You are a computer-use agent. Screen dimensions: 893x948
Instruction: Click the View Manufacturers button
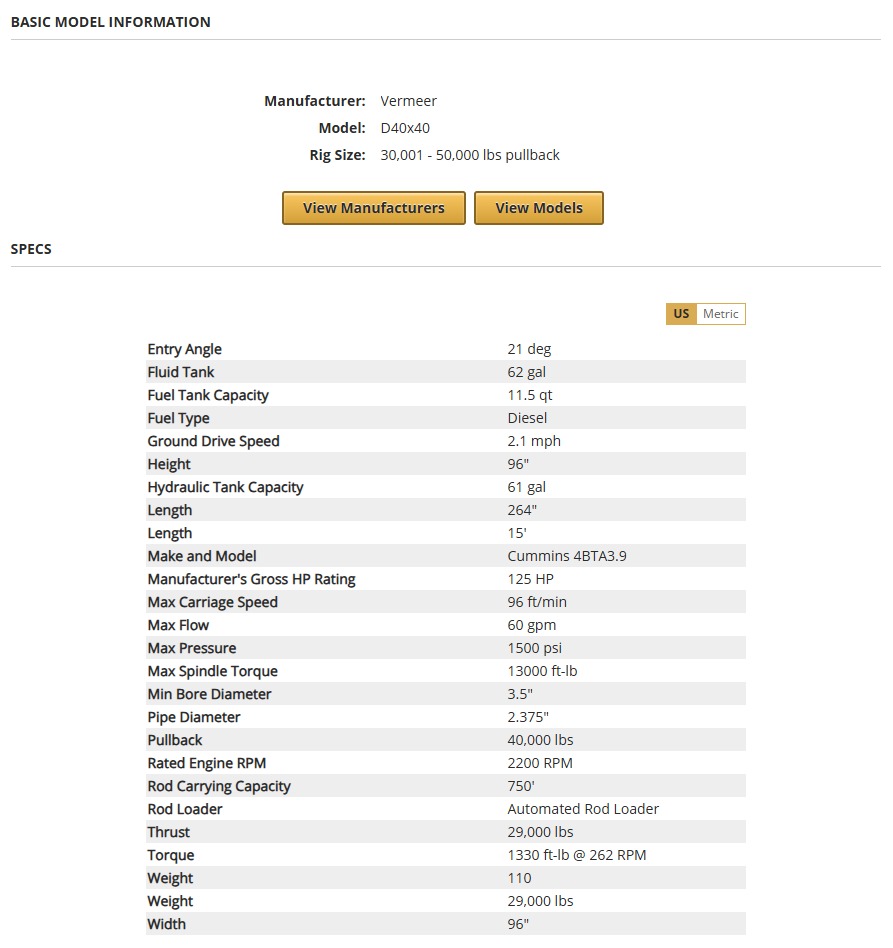point(373,208)
